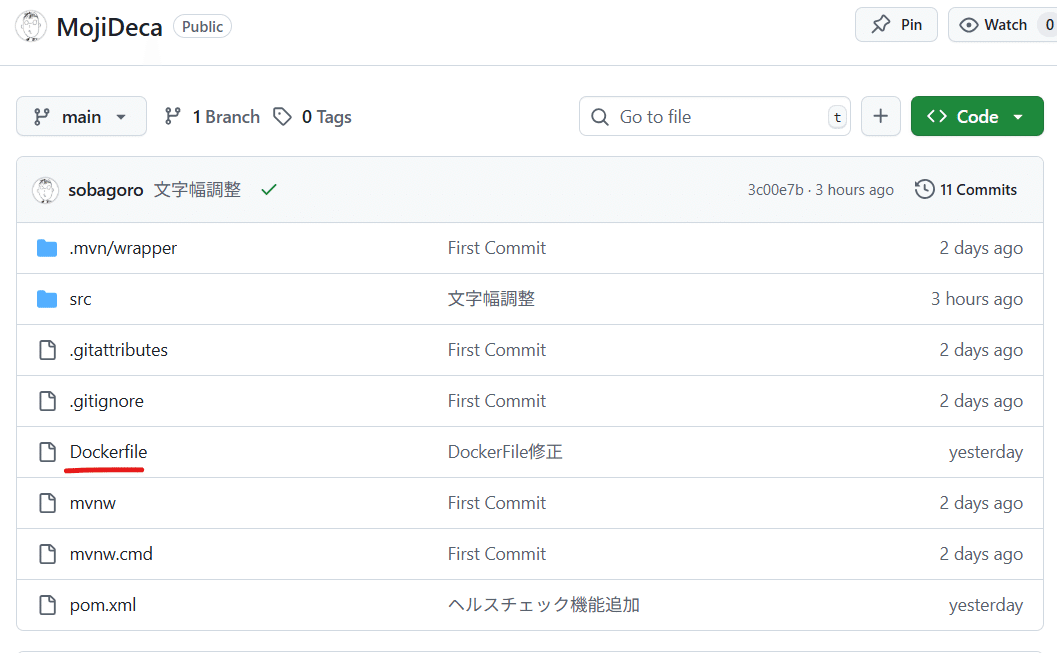View the 1 Branch link
The width and height of the screenshot is (1057, 653).
click(x=212, y=117)
